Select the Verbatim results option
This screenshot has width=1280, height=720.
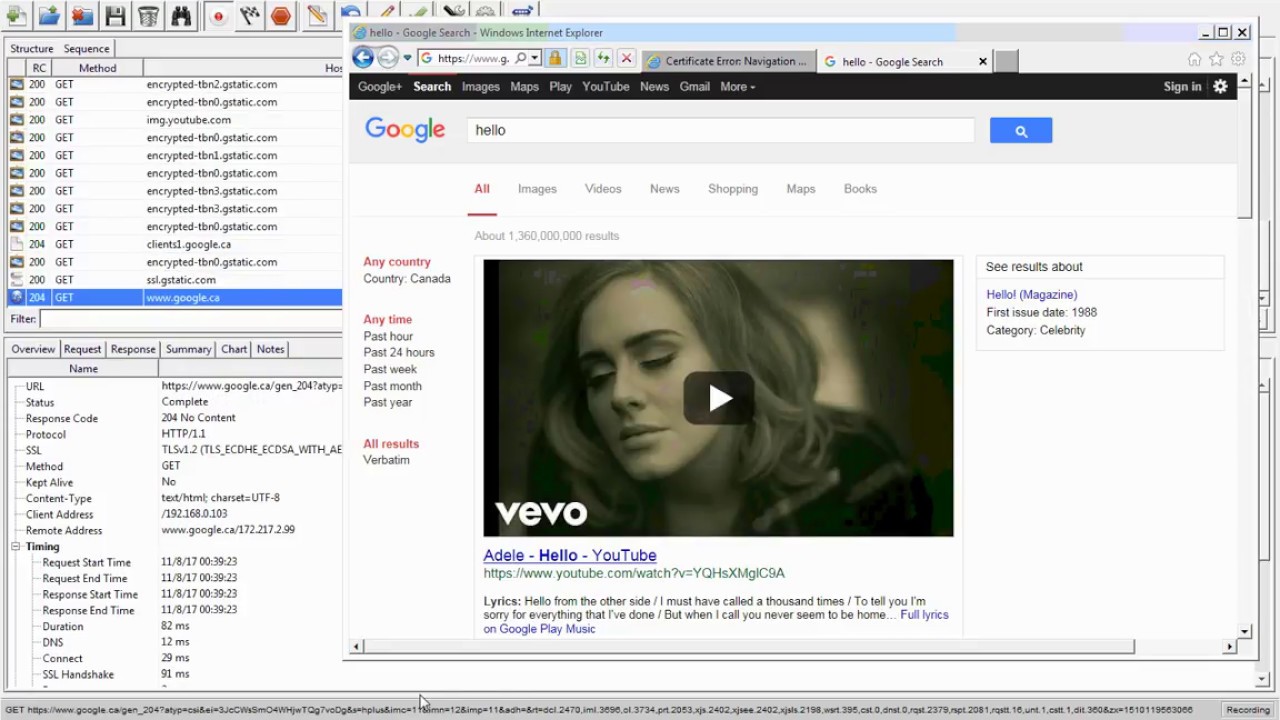pos(386,460)
